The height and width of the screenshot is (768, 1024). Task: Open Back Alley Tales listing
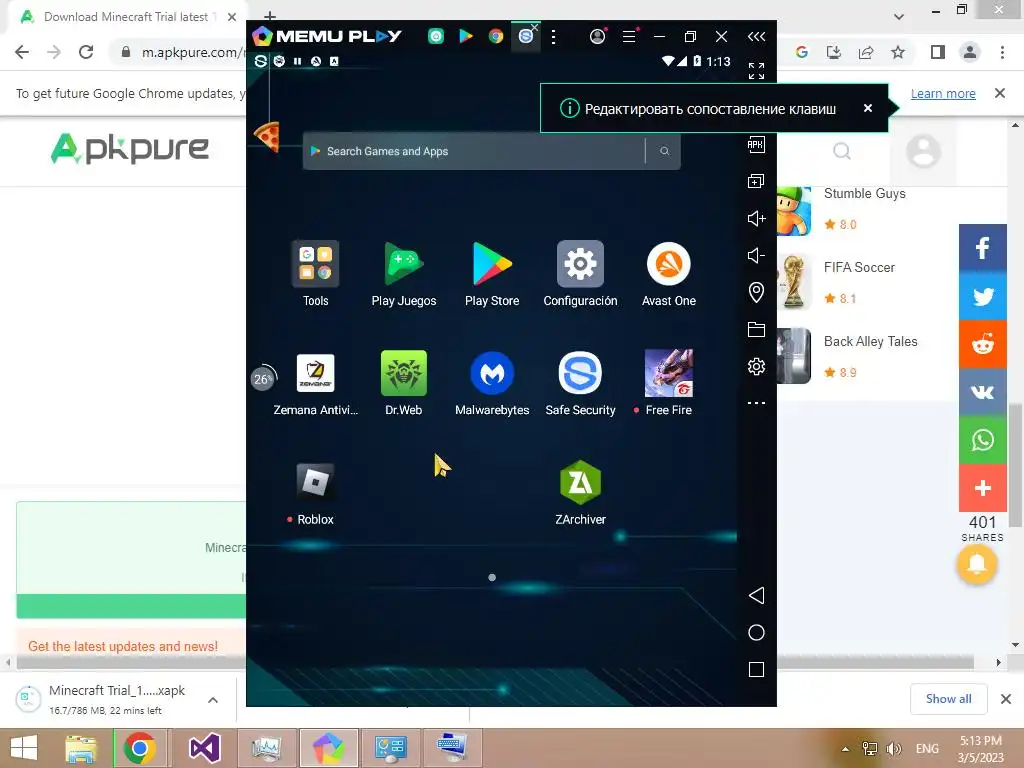[870, 341]
